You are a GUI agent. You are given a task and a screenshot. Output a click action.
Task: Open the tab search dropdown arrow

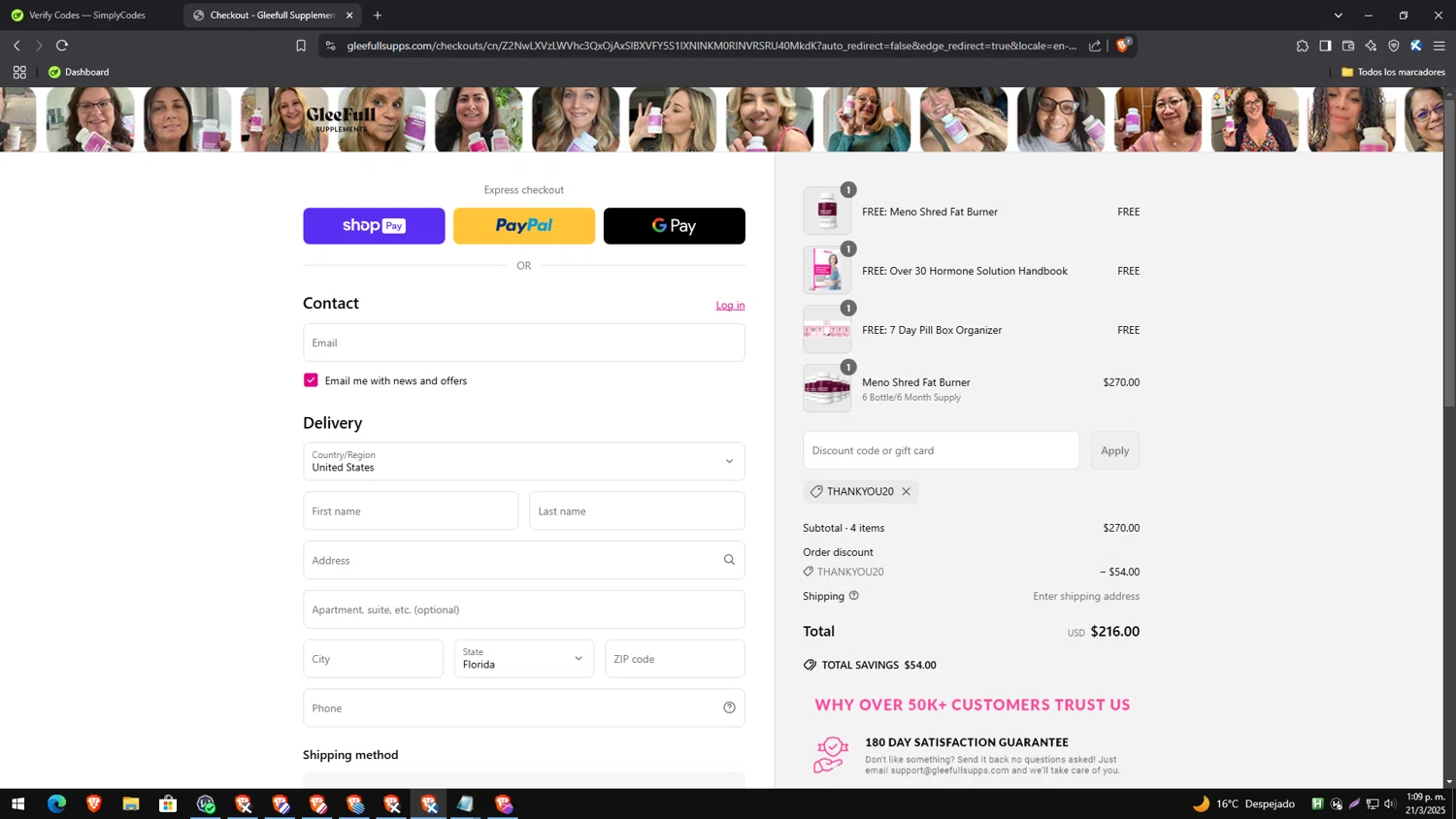[x=1339, y=16]
